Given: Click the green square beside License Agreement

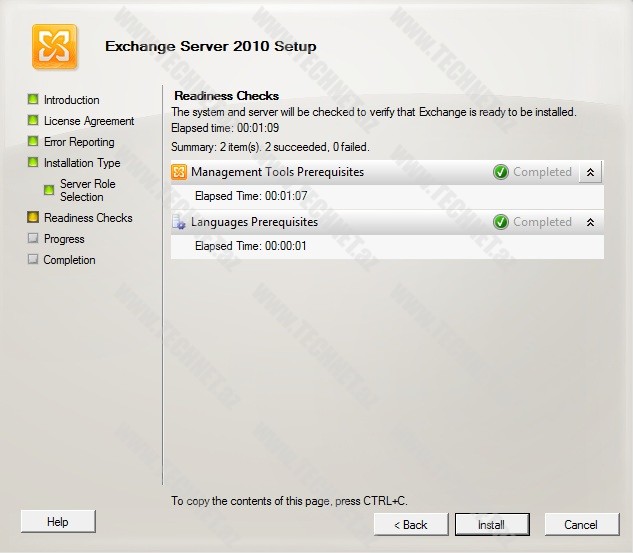Looking at the screenshot, I should pyautogui.click(x=33, y=120).
